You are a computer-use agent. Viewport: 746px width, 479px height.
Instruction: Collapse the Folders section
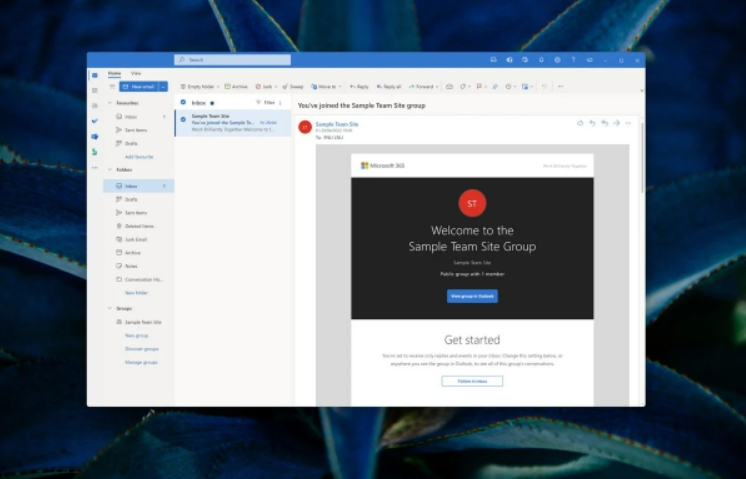(110, 169)
